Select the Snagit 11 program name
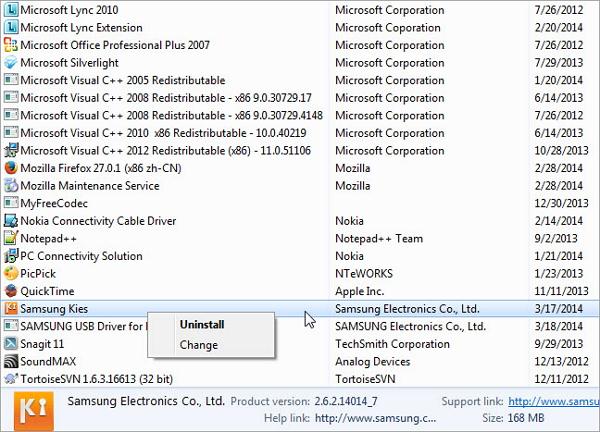Viewport: 600px width, 432px height. click(42, 344)
